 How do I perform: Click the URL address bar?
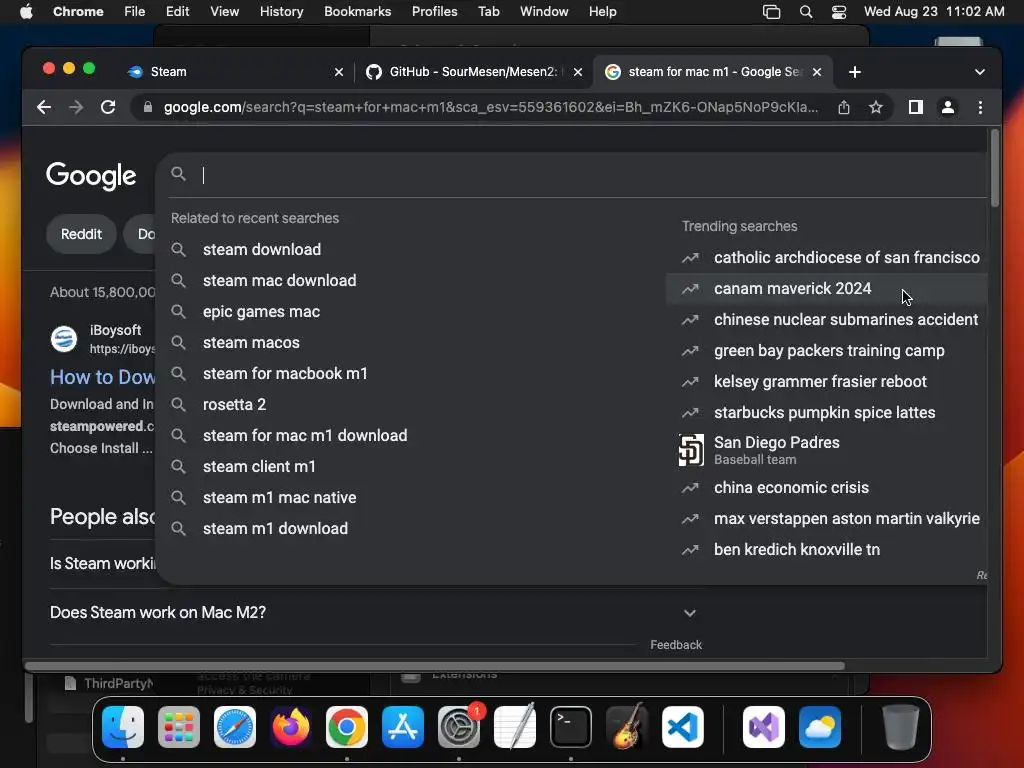[490, 107]
